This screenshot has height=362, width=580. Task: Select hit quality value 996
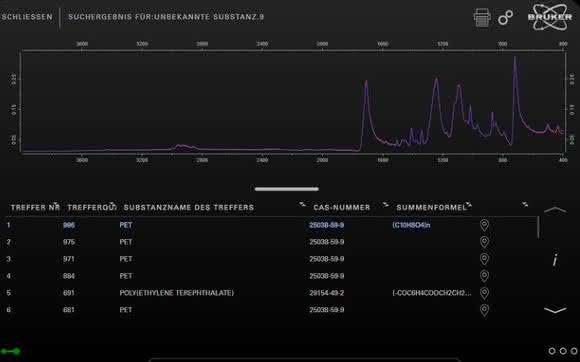pyautogui.click(x=69, y=225)
